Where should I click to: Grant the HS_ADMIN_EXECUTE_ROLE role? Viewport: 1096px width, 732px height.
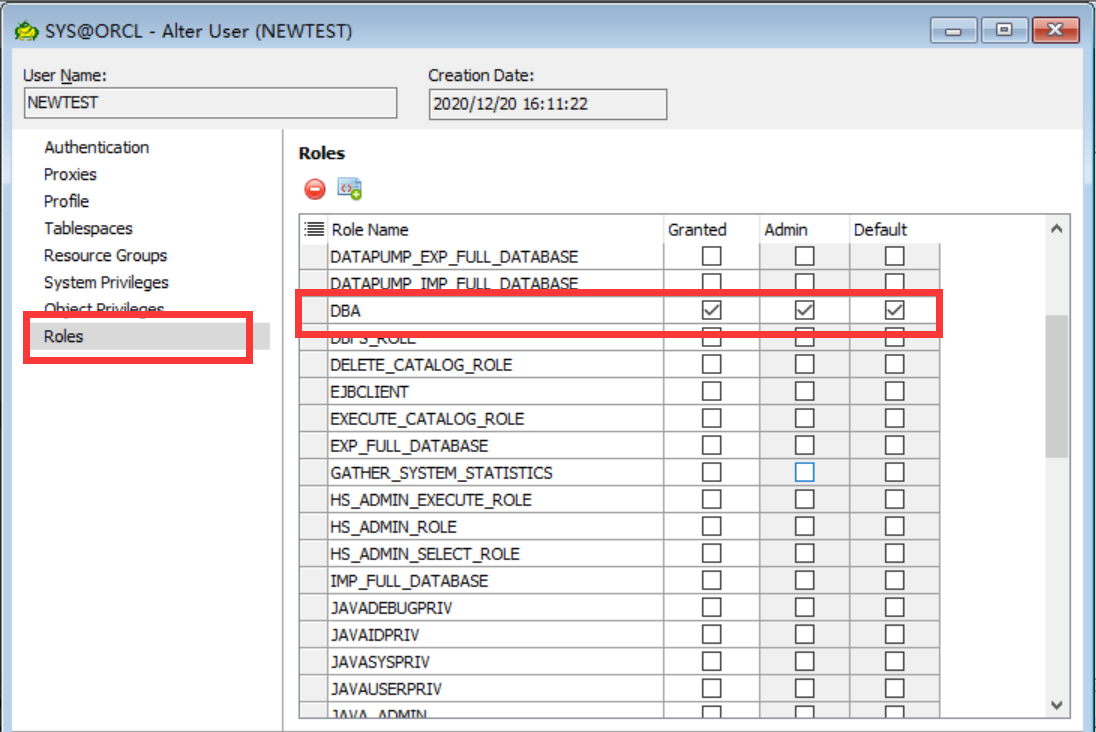tap(712, 499)
